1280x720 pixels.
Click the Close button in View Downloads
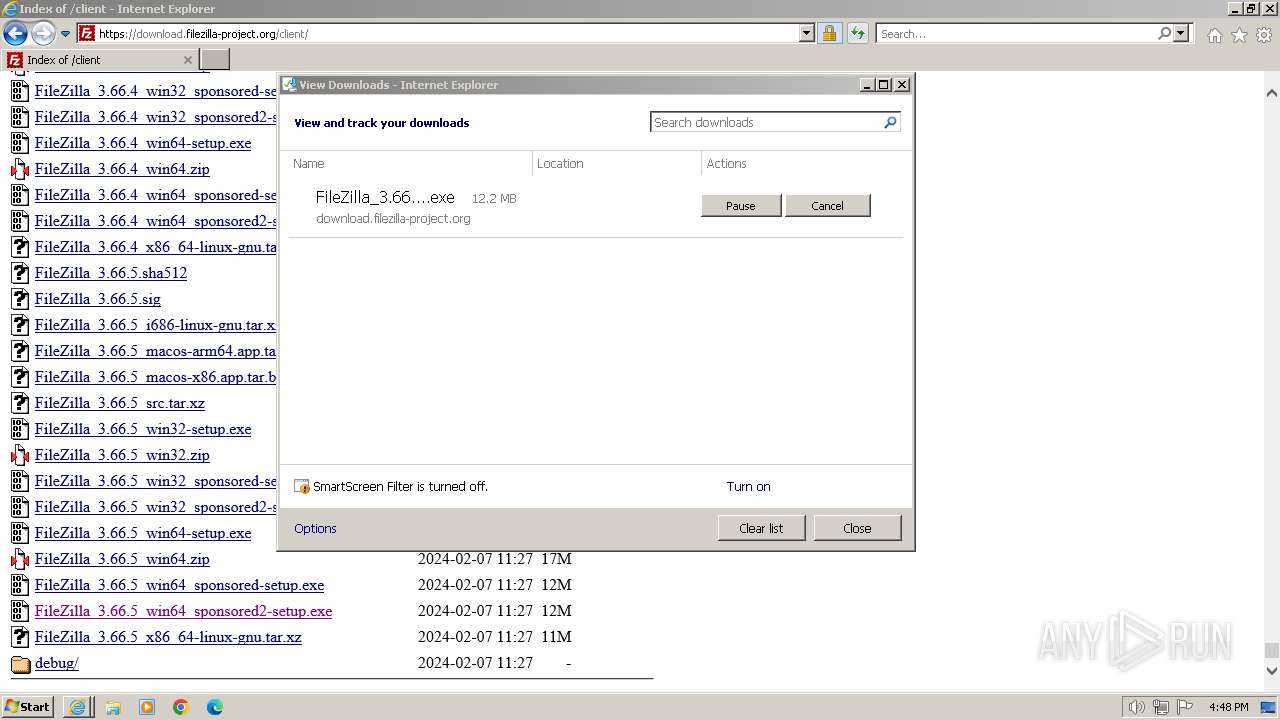click(x=857, y=528)
